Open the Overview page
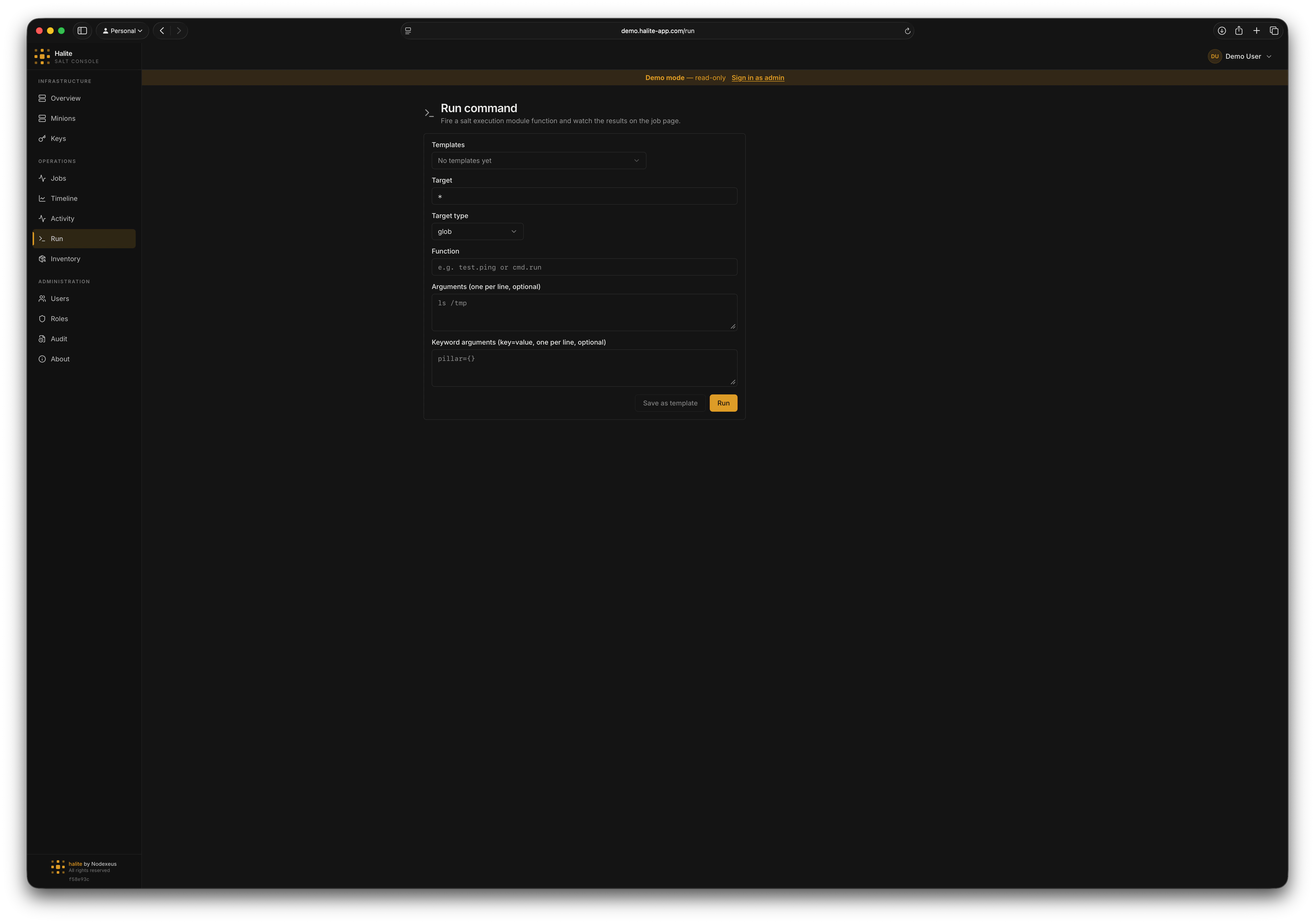This screenshot has width=1315, height=924. pyautogui.click(x=84, y=98)
